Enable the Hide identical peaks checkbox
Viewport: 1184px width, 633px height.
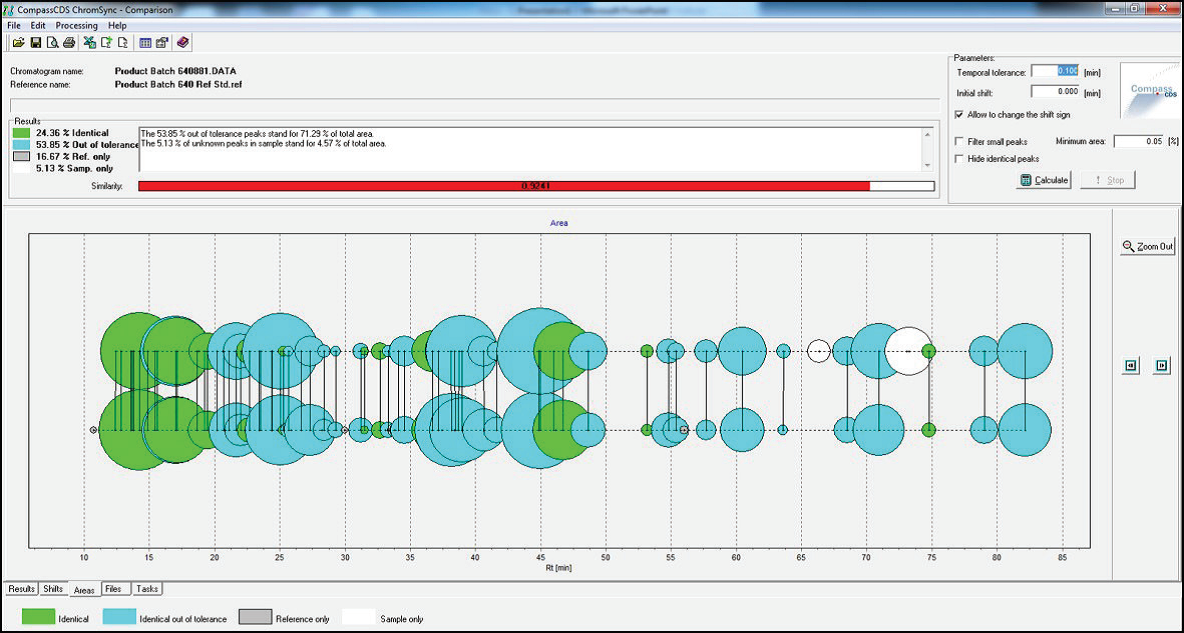(x=960, y=159)
